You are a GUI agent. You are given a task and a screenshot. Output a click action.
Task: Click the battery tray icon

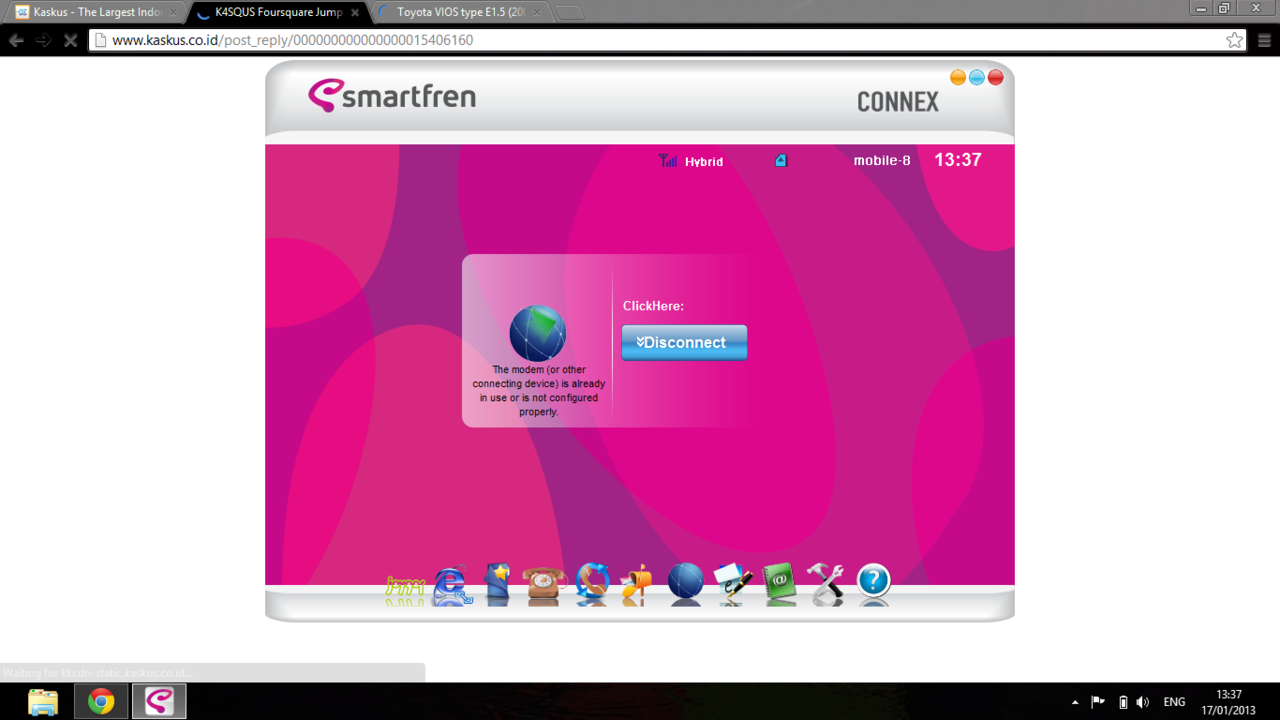[1122, 702]
